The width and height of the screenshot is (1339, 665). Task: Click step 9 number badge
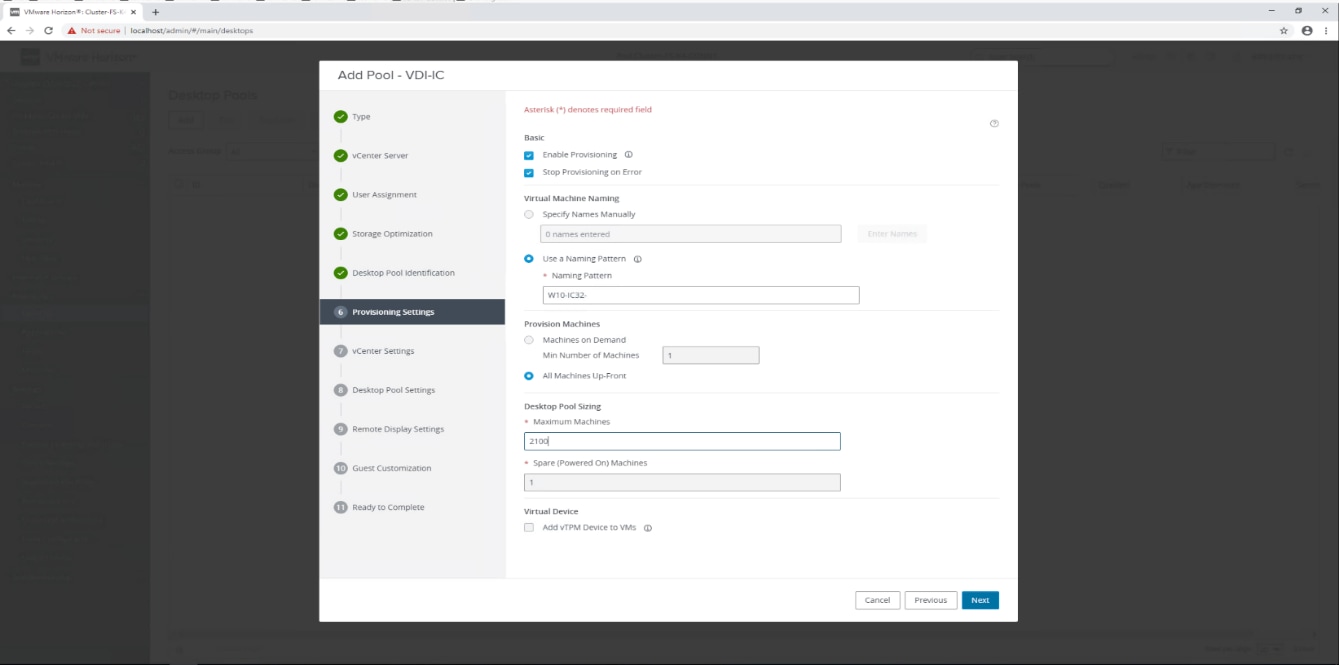pyautogui.click(x=341, y=429)
